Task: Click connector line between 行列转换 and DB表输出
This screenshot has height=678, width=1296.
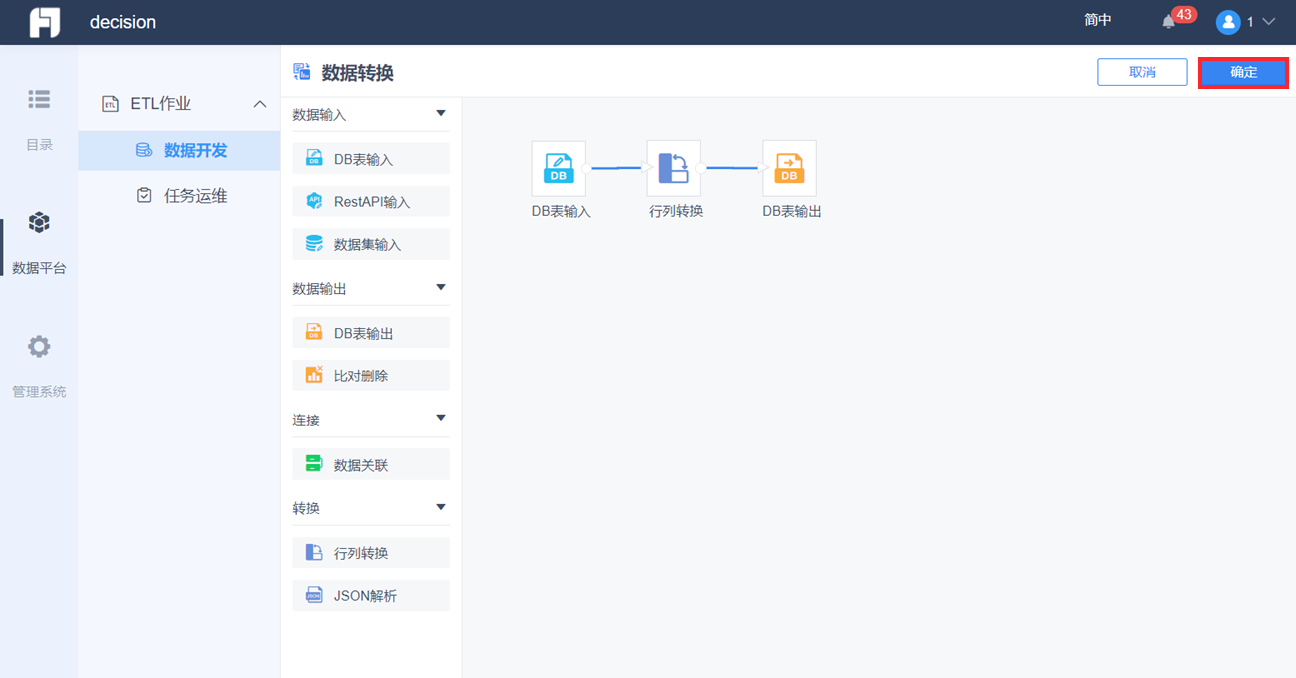Action: pyautogui.click(x=732, y=168)
